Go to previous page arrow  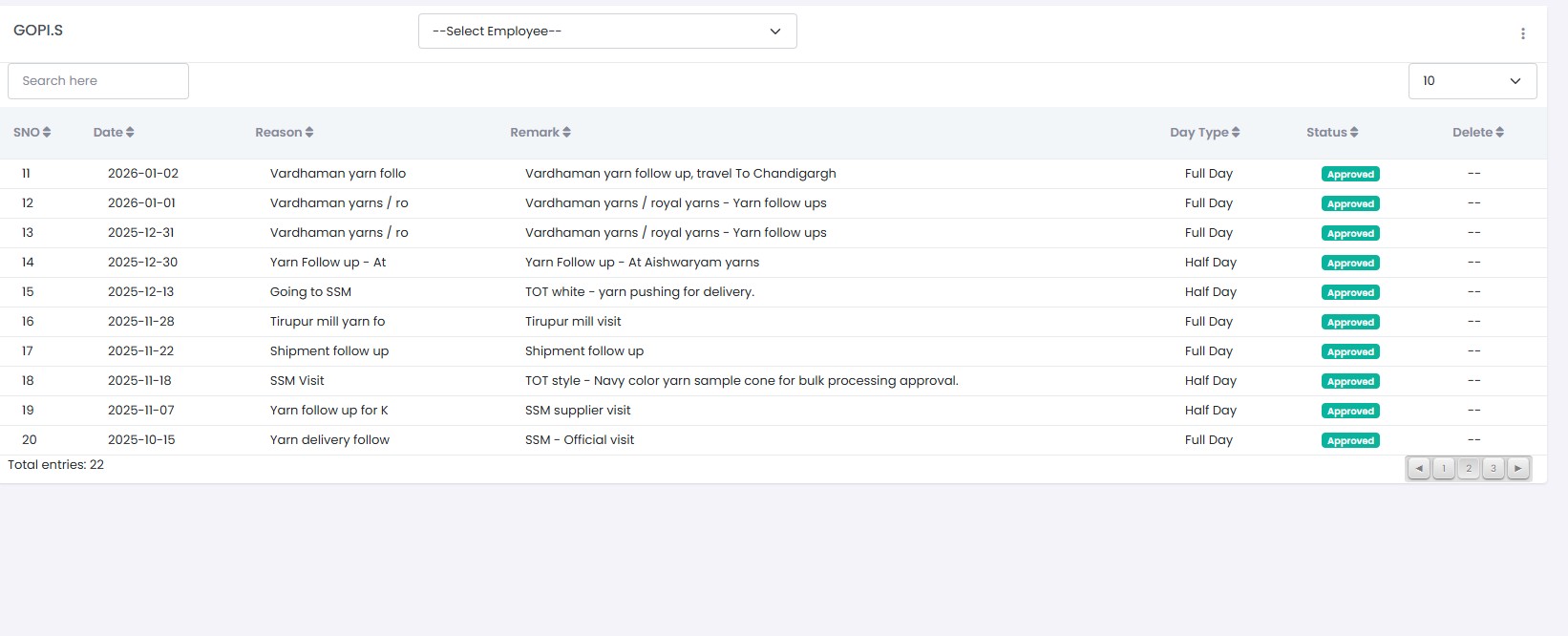[1419, 468]
